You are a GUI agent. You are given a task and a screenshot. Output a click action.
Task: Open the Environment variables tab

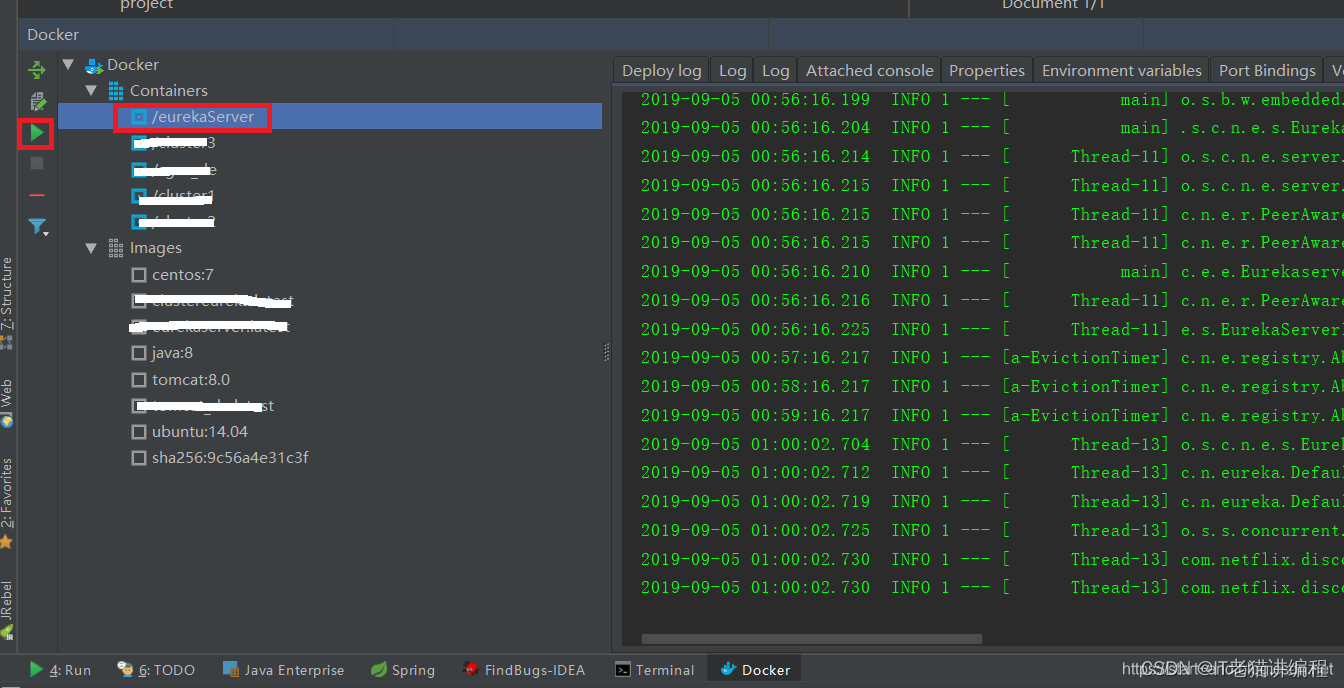point(1122,70)
